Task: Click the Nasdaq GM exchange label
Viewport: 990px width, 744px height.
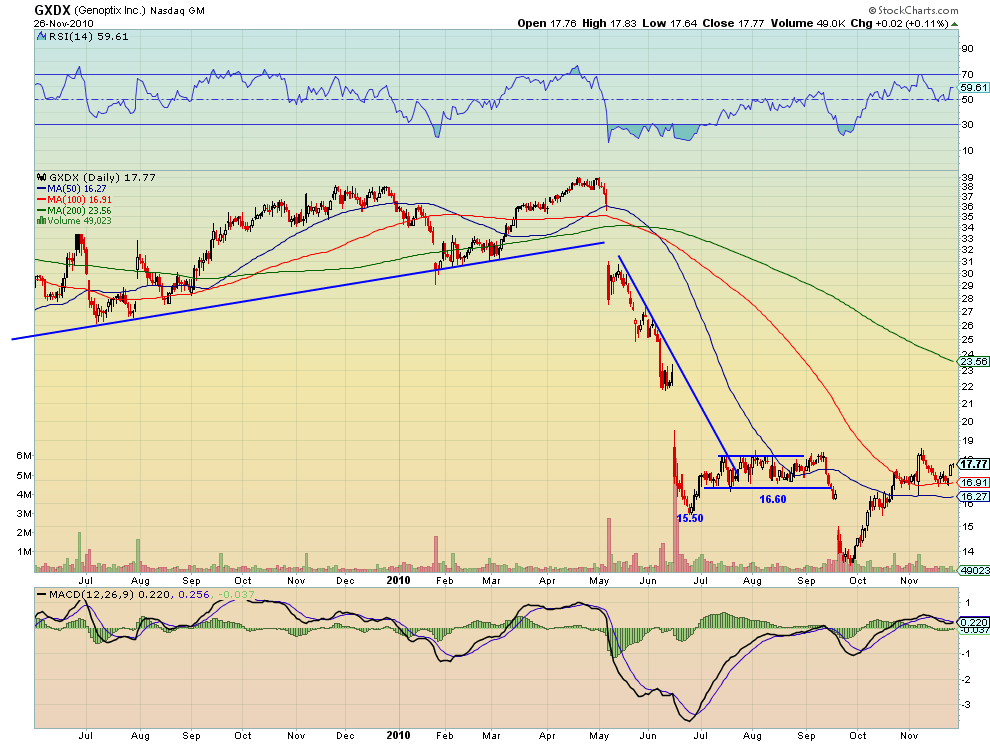Action: 177,11
